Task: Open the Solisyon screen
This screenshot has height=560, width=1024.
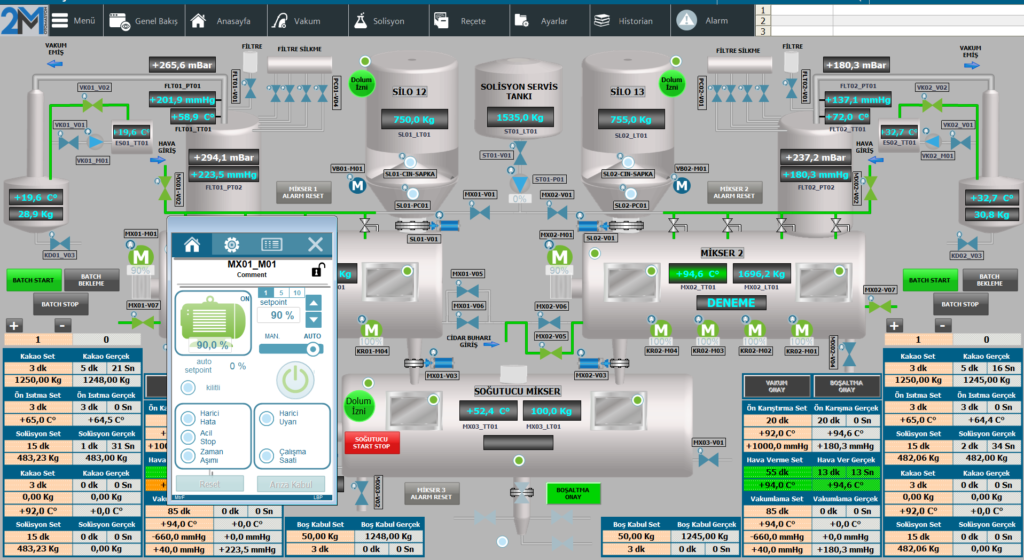Action: 388,21
